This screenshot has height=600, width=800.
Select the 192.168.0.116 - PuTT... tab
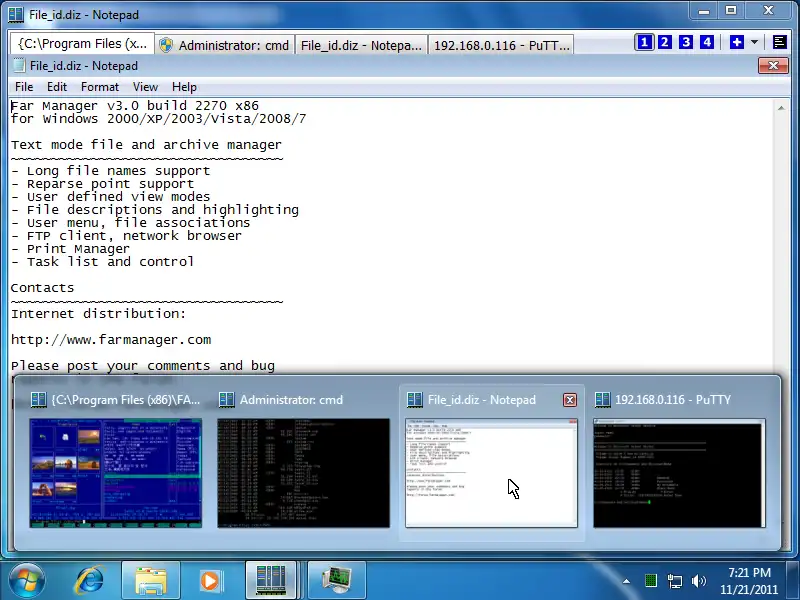[x=501, y=45]
